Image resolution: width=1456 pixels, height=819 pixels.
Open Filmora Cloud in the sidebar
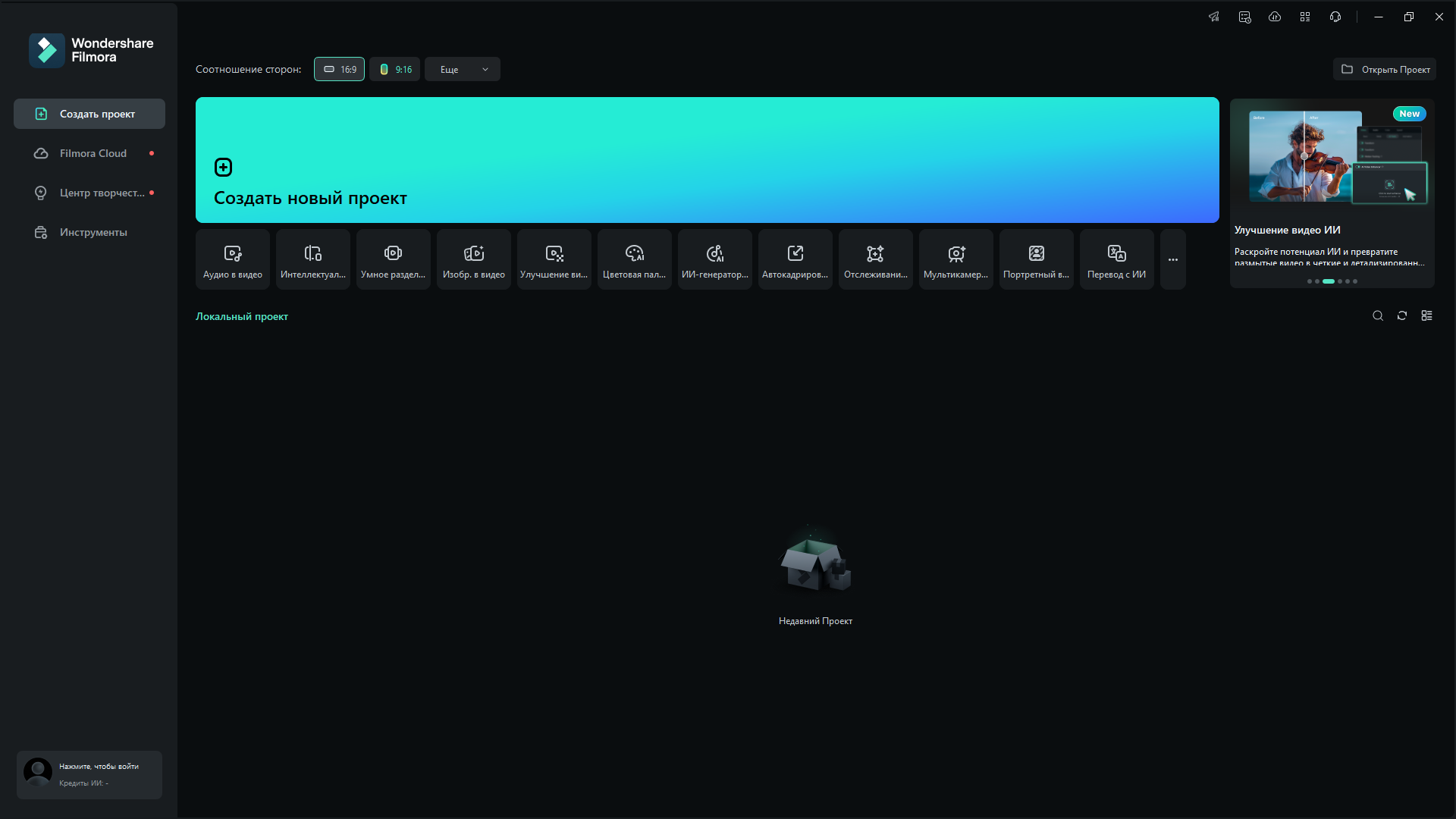tap(93, 153)
